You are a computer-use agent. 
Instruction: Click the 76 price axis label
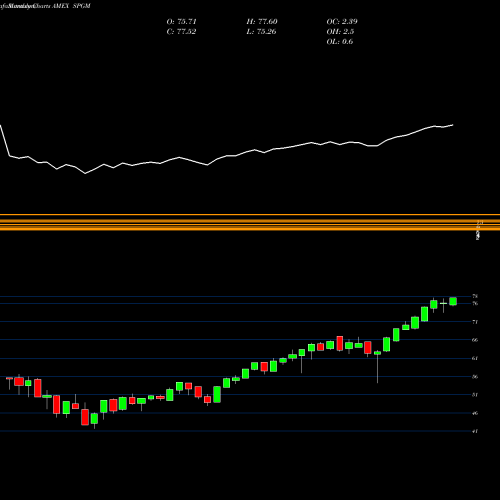475,303
